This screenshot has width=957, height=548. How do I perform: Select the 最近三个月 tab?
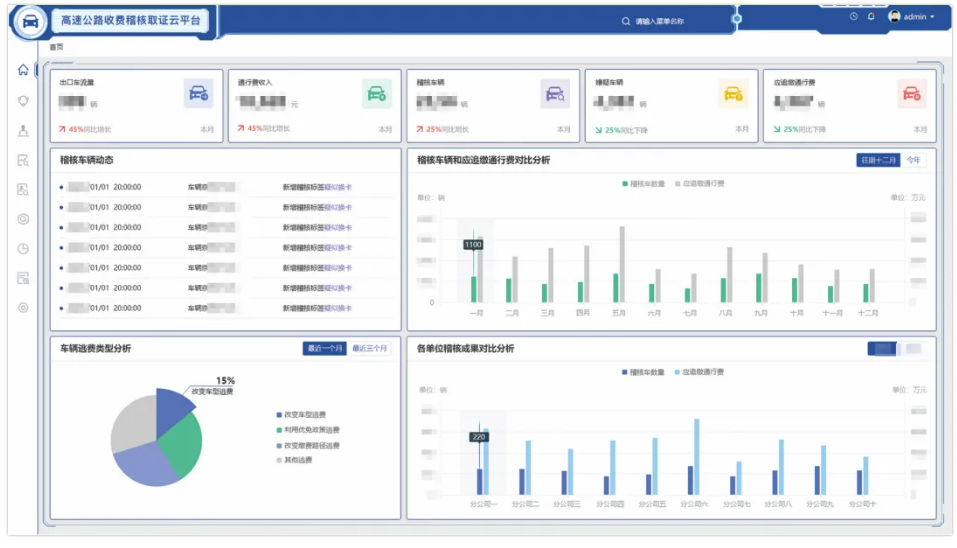point(369,348)
